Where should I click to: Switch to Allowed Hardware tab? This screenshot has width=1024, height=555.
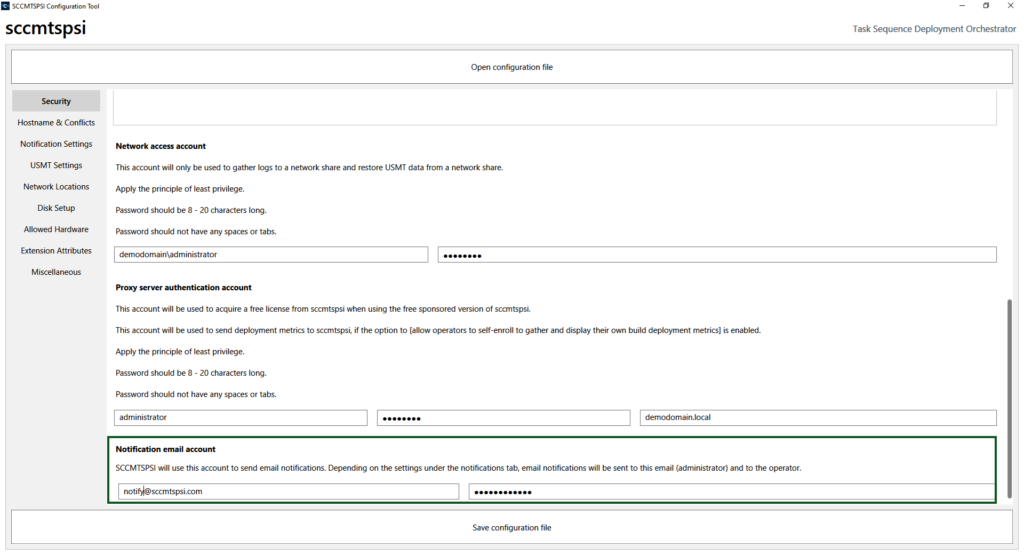(x=56, y=229)
